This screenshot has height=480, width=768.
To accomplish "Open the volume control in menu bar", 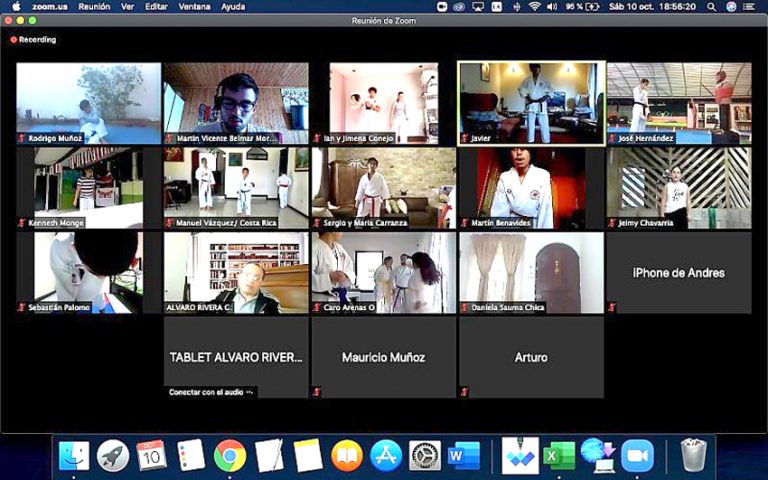I will (x=553, y=6).
